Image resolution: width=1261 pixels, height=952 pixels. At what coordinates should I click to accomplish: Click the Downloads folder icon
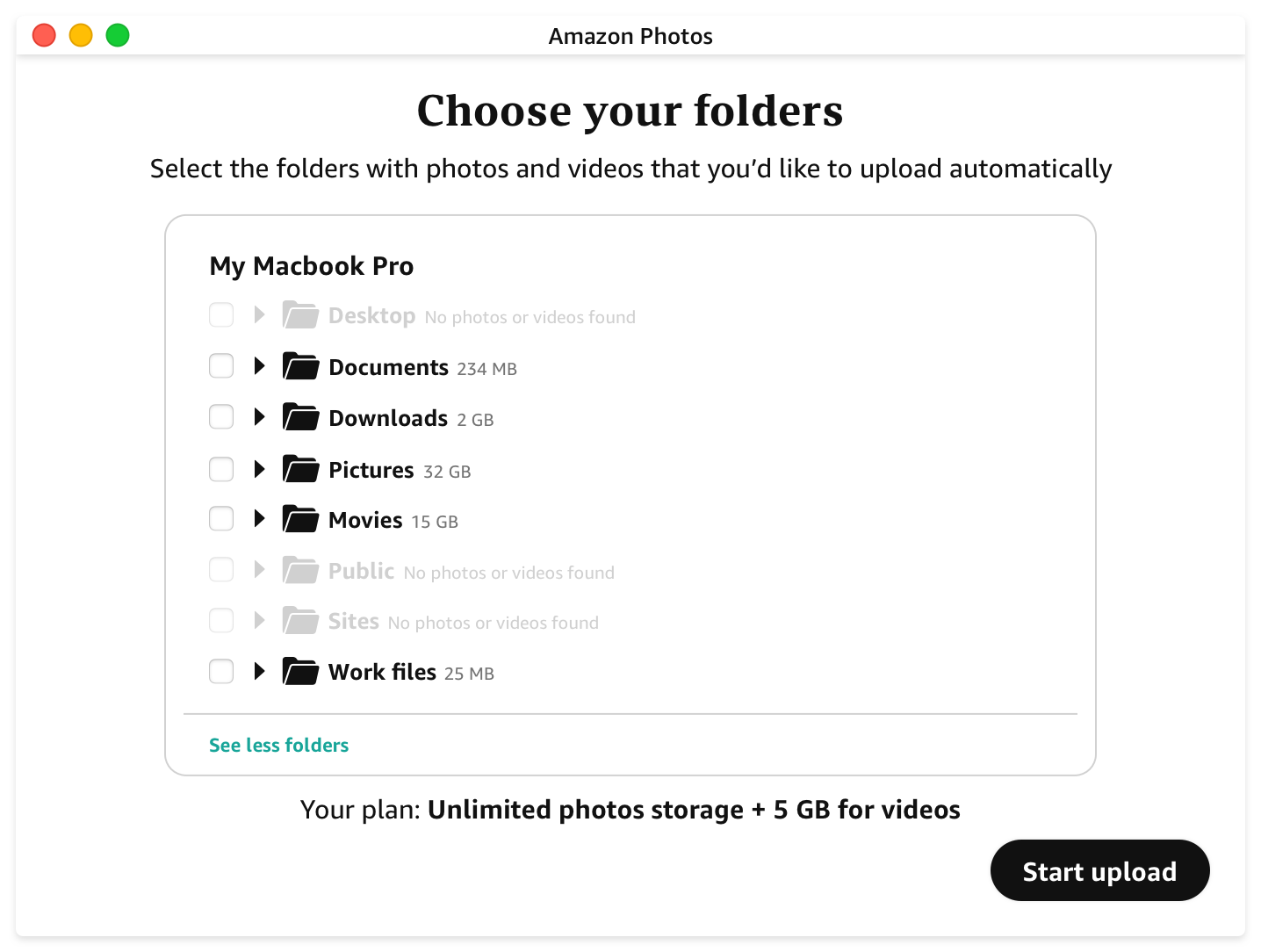point(300,417)
